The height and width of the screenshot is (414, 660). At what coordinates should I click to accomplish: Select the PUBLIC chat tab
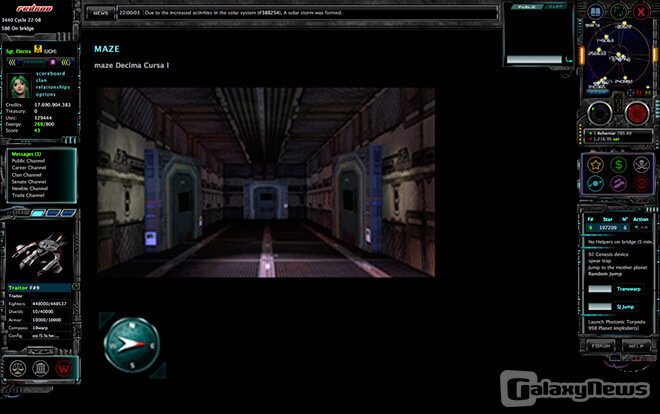point(526,7)
